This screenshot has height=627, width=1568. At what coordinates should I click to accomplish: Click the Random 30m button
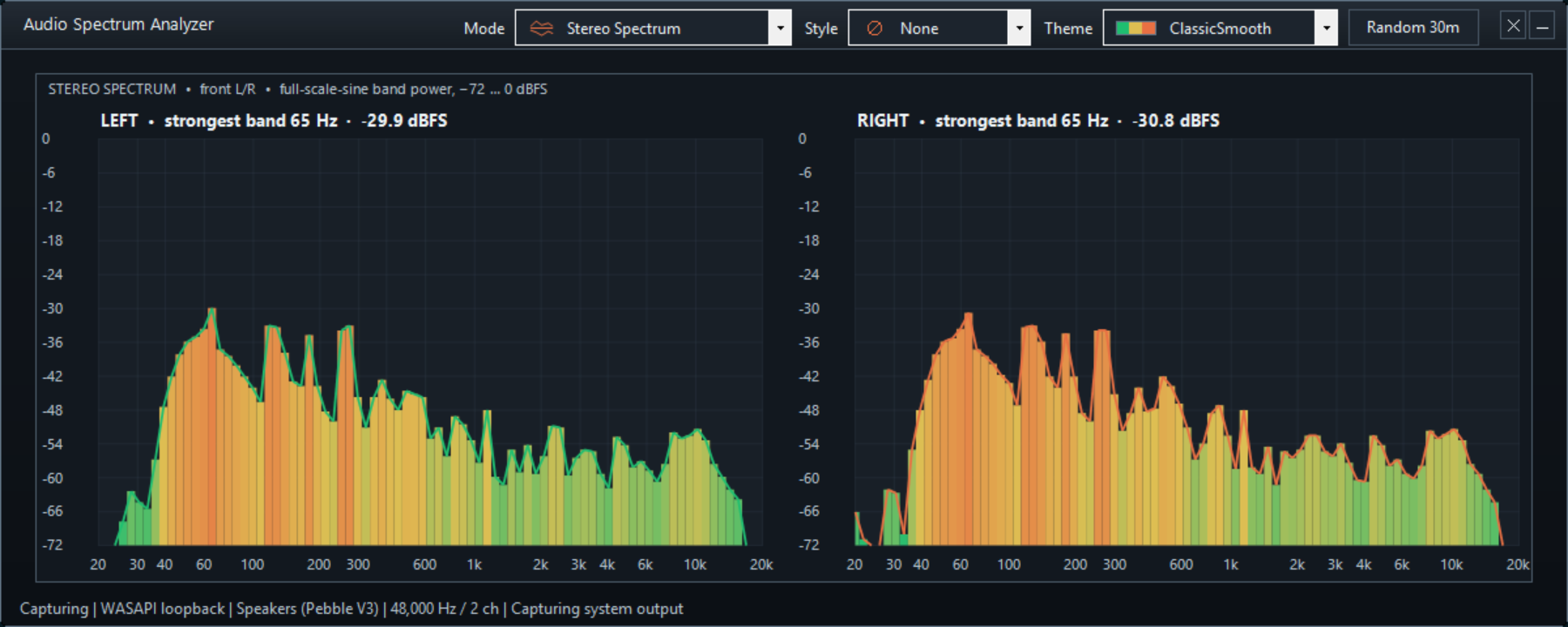[x=1413, y=28]
